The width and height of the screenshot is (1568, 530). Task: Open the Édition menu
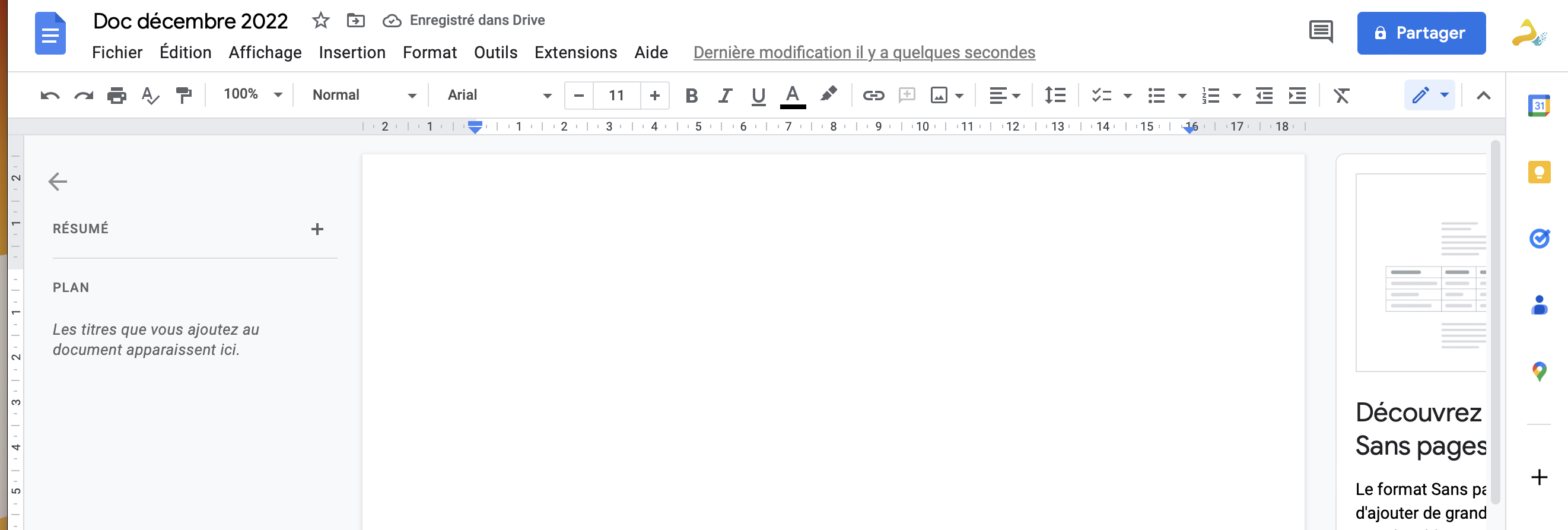point(185,52)
